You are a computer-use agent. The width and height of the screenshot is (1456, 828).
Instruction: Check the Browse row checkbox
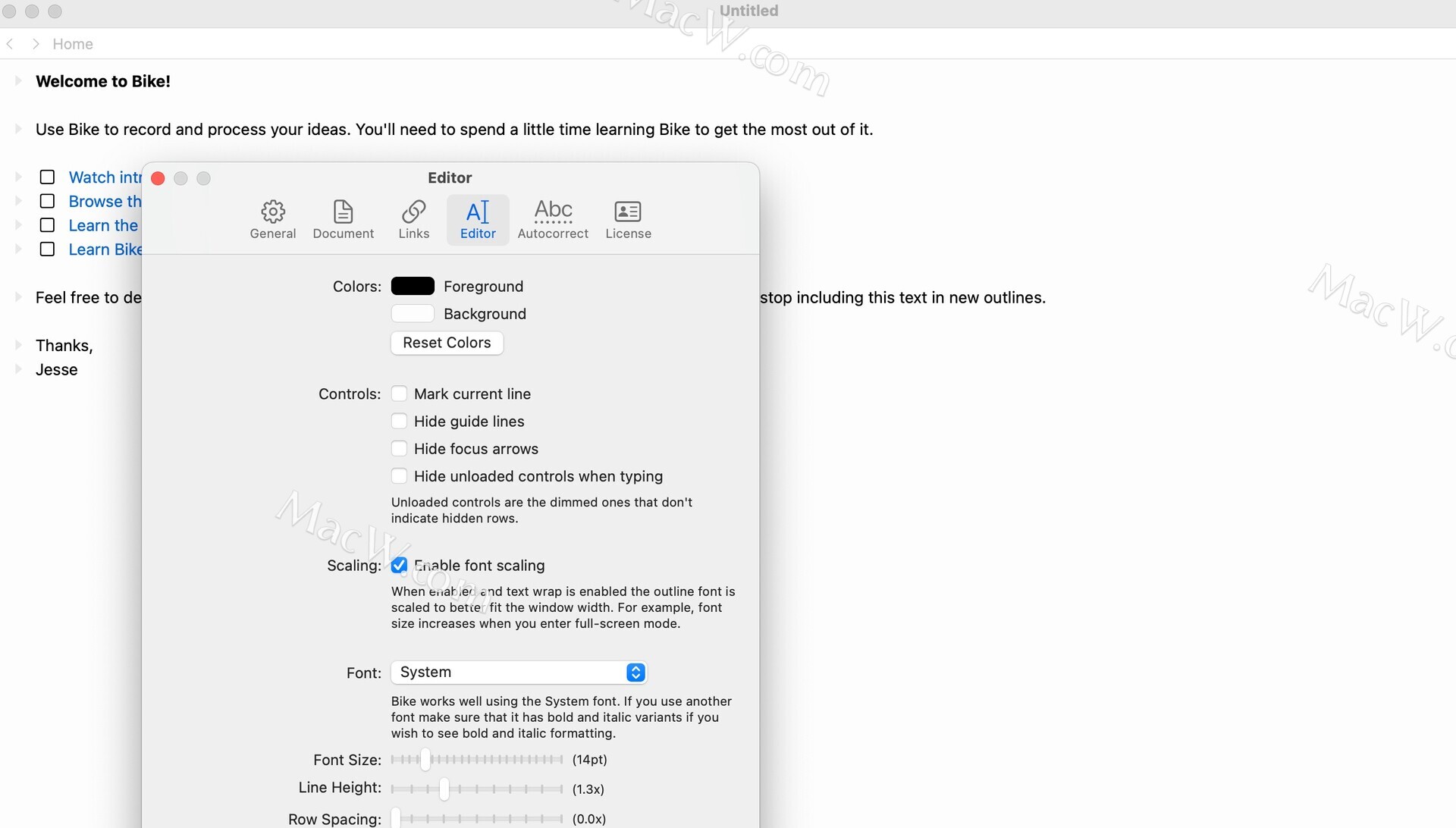47,201
